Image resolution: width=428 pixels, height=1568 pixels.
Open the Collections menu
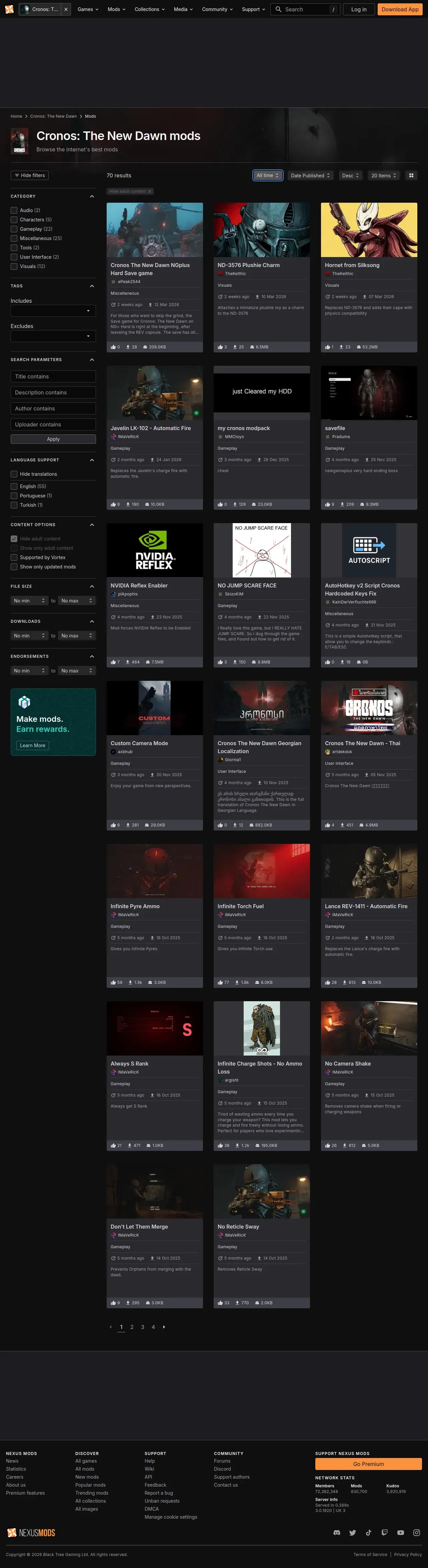pyautogui.click(x=150, y=9)
